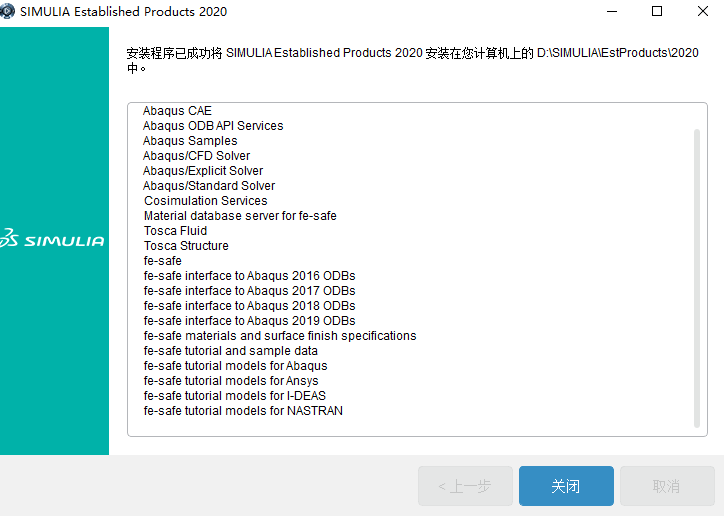724x516 pixels.
Task: Select fe-safe interface to Abaqus 2018 ODBs
Action: tap(249, 306)
